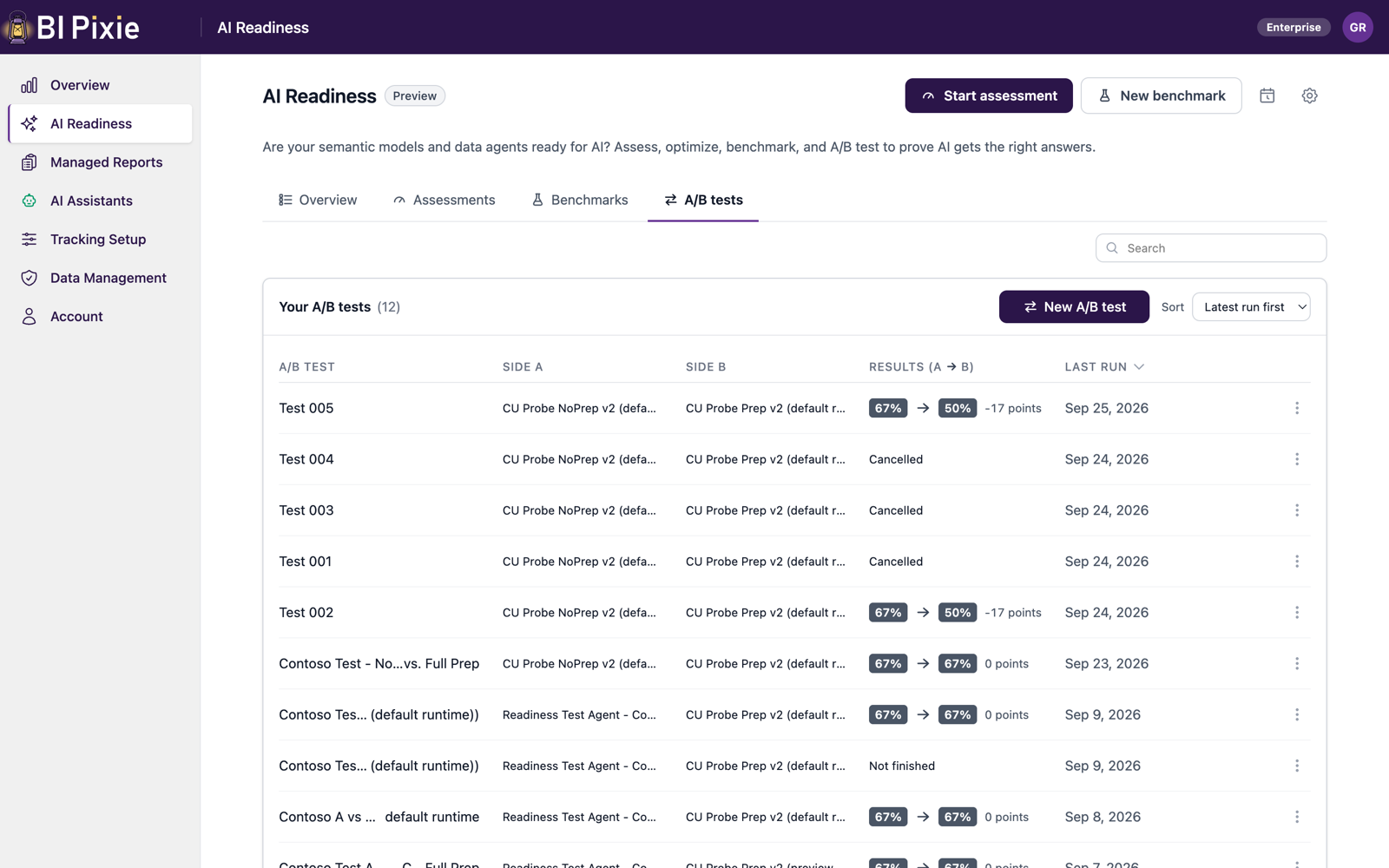The image size is (1389, 868).
Task: Focus the Search input field
Action: [1211, 248]
